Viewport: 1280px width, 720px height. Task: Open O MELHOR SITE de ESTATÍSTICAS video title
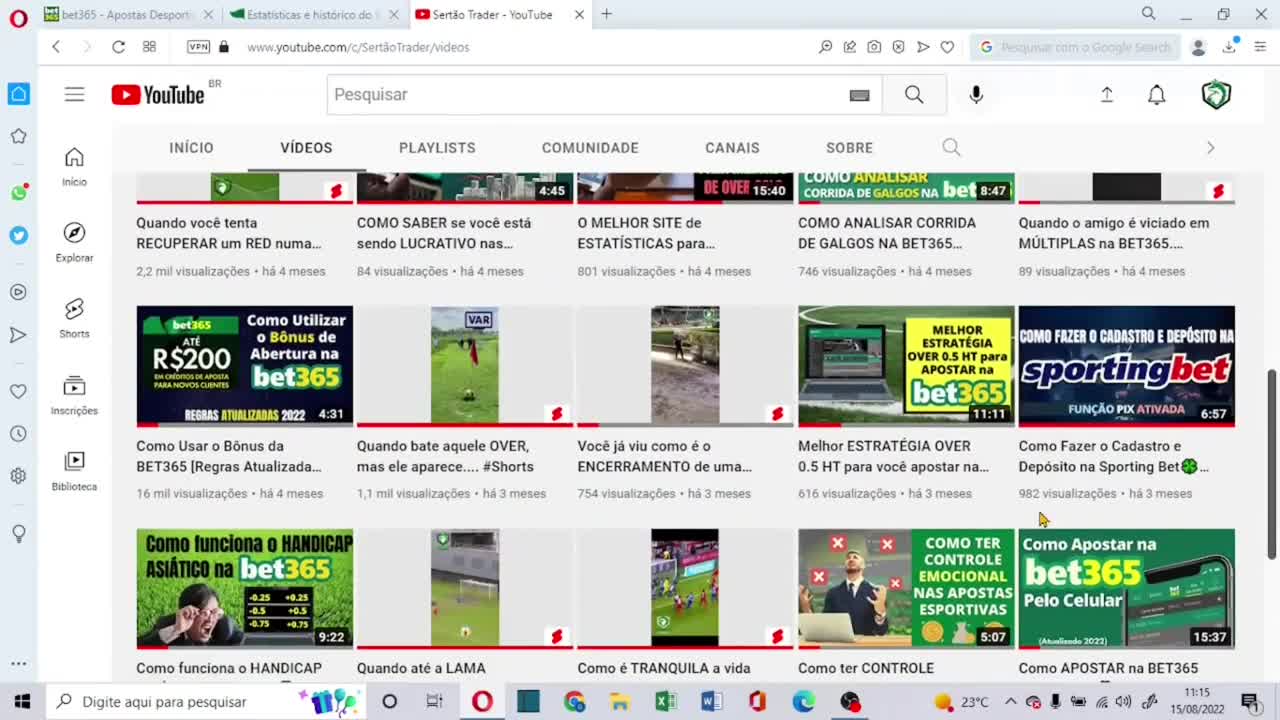[646, 233]
